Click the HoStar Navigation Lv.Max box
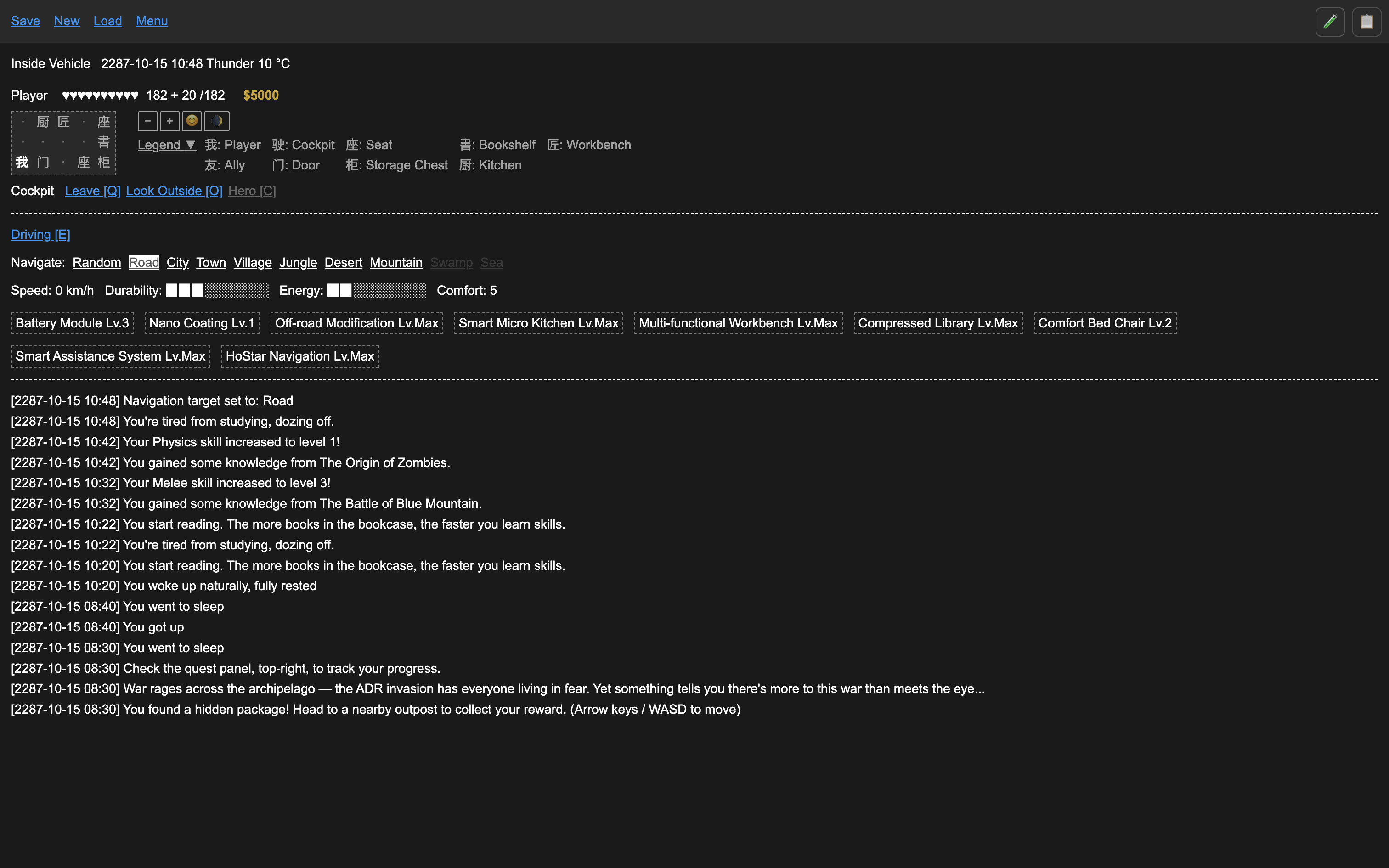1389x868 pixels. [x=300, y=356]
